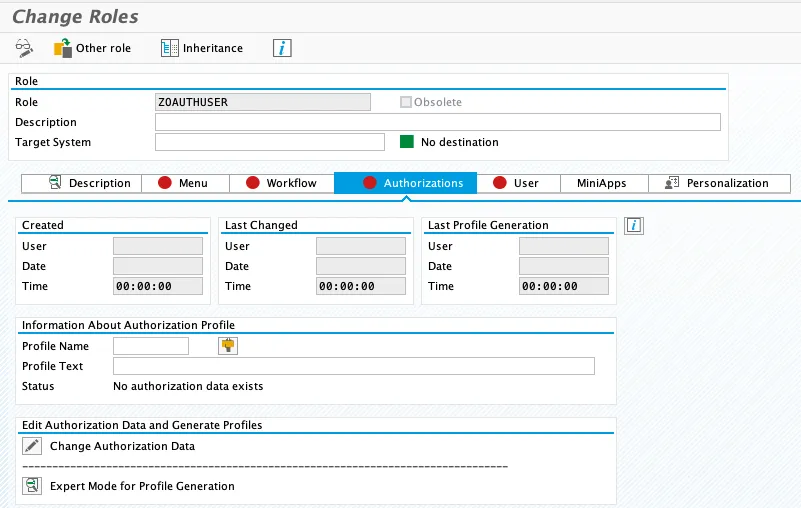Click into the Profile Text field
Image resolution: width=801 pixels, height=508 pixels.
353,366
